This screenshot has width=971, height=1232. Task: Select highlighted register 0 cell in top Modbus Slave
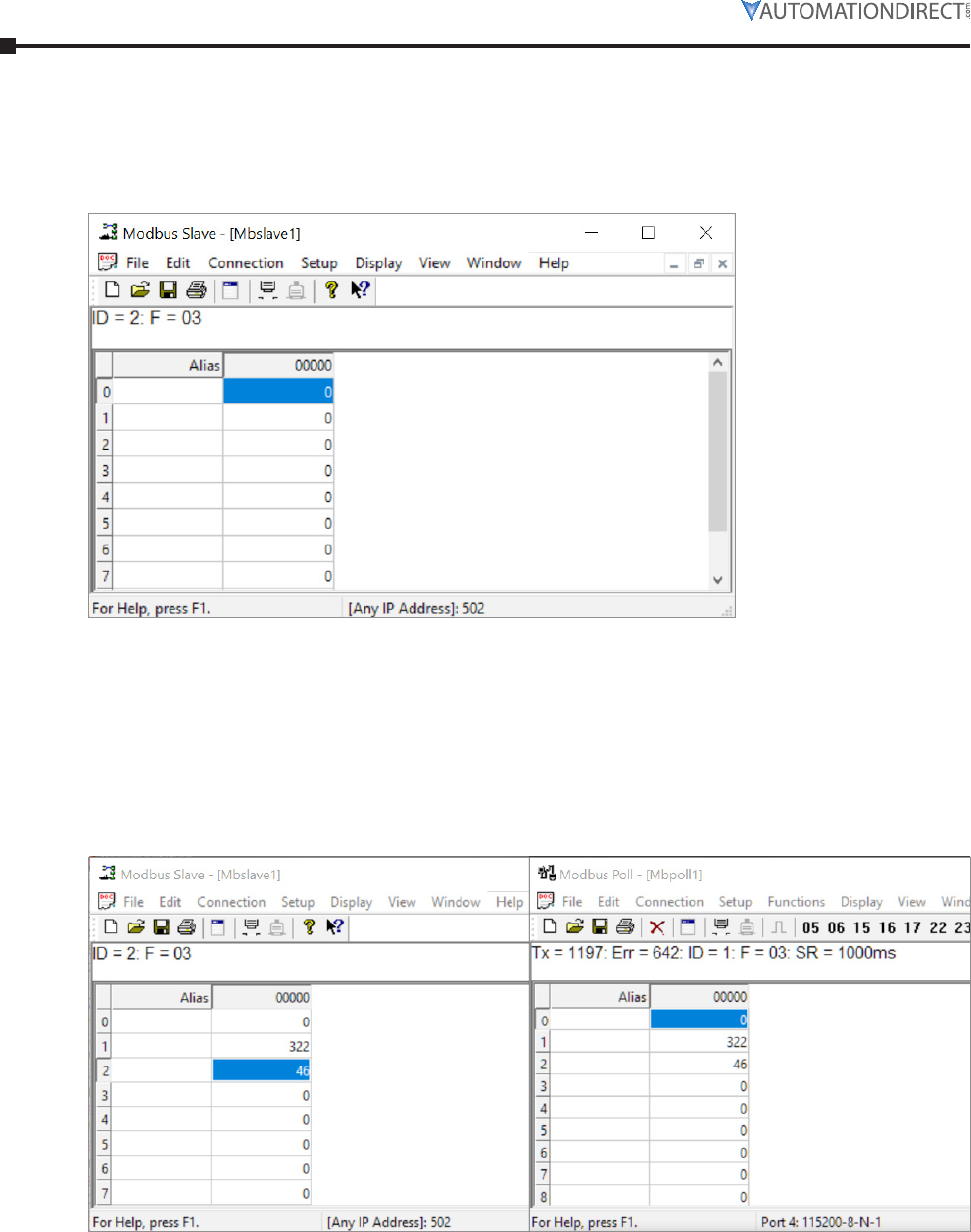[278, 392]
